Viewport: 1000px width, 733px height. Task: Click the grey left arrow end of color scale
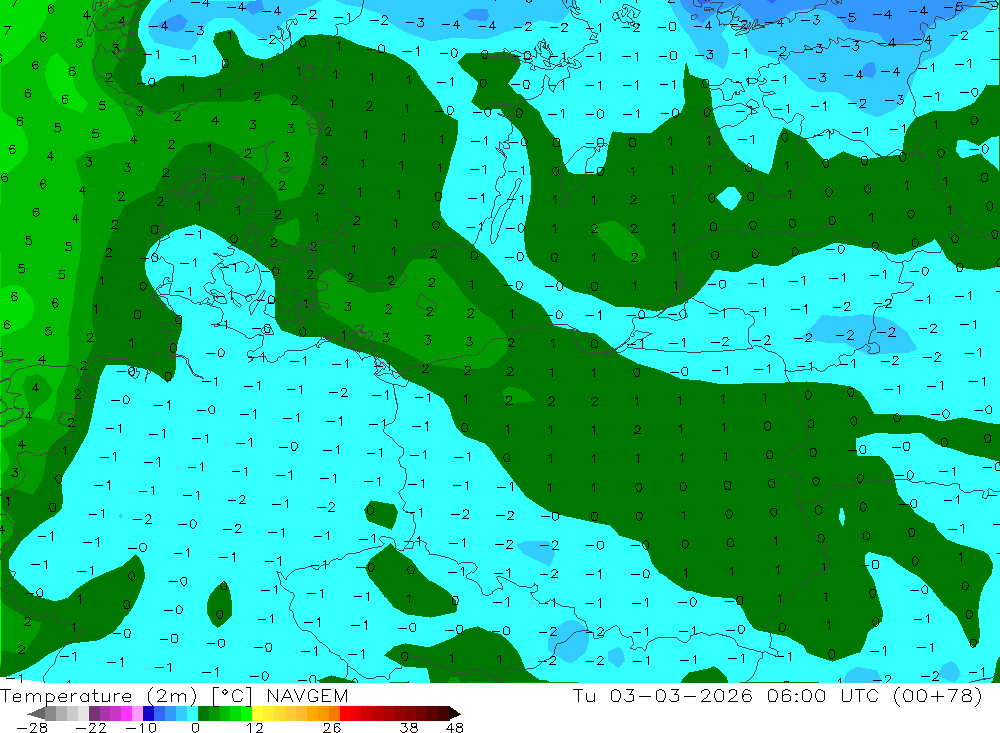coord(36,713)
